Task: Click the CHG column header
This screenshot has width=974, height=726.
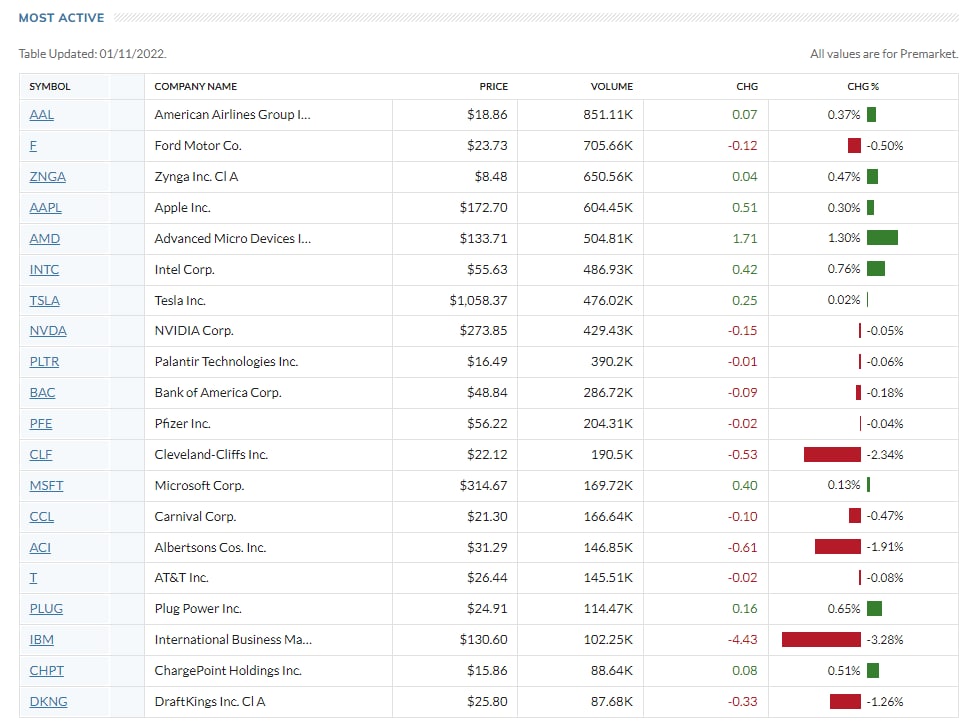Action: click(747, 87)
